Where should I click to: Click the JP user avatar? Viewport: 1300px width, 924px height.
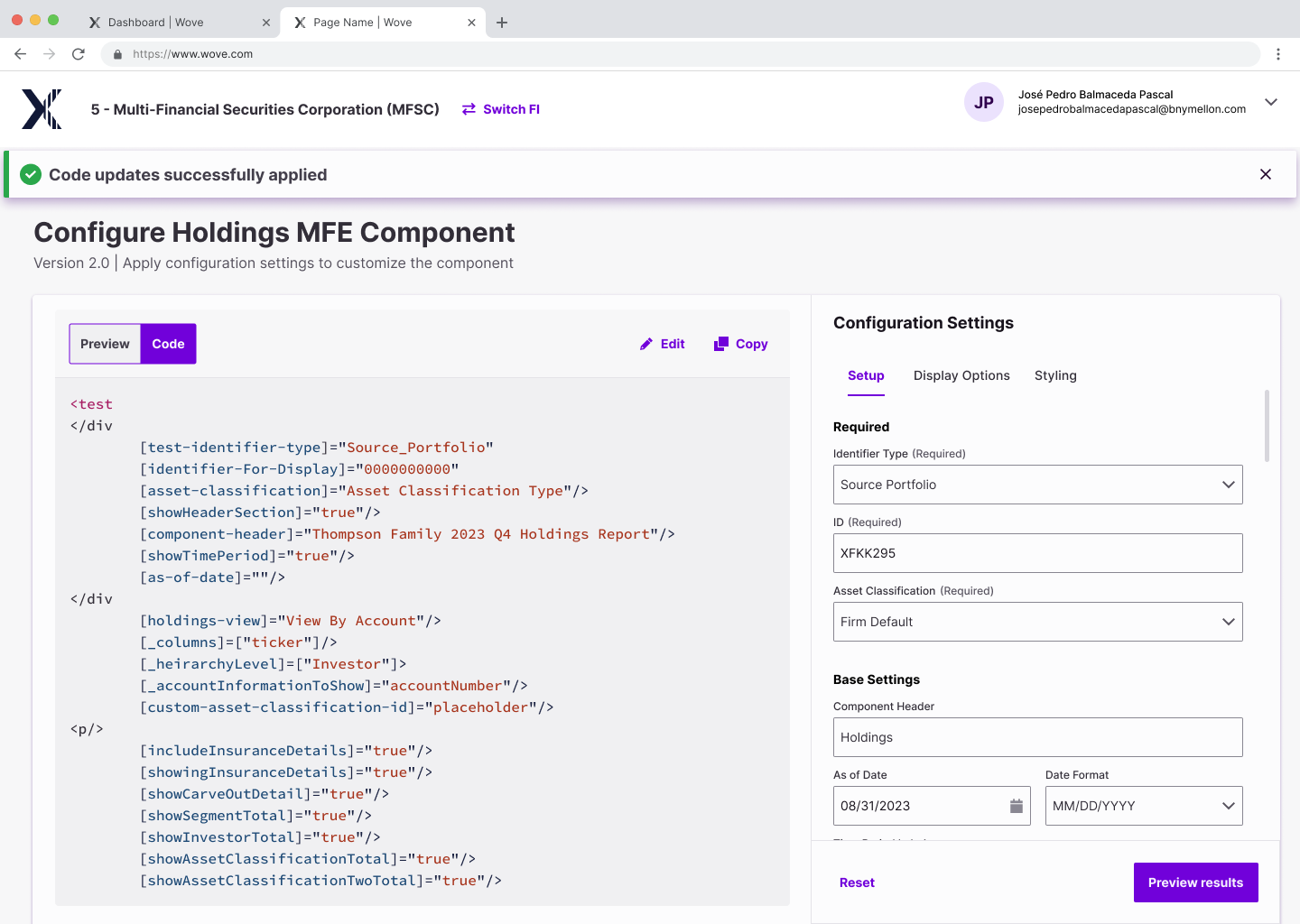pyautogui.click(x=984, y=102)
